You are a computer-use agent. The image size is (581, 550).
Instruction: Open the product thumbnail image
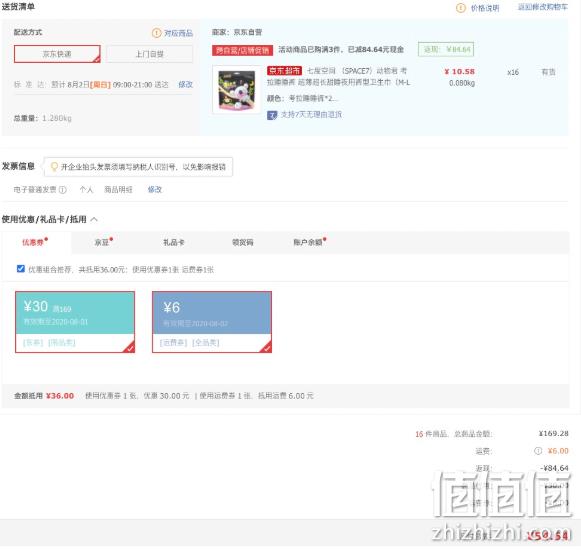click(237, 89)
